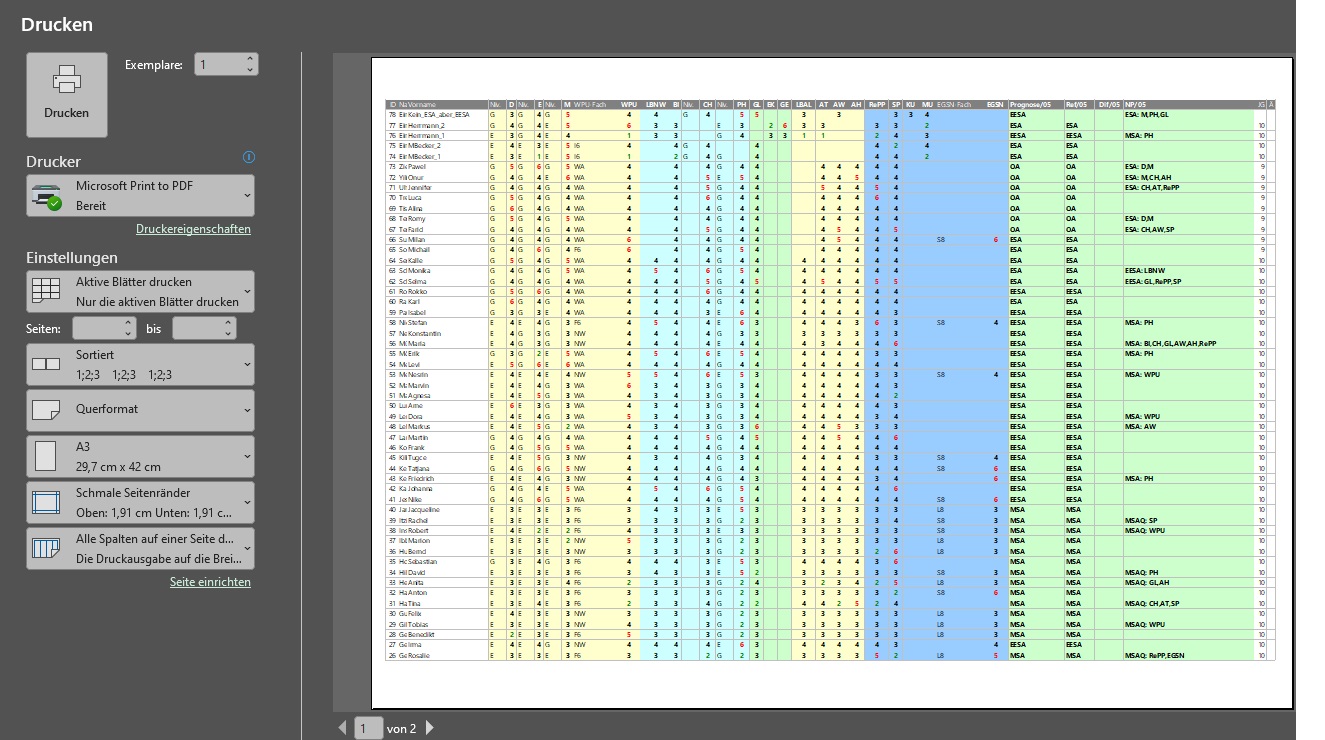The image size is (1325, 740).
Task: Click the 'MSAQ: SP' cell
Action: coord(1141,520)
